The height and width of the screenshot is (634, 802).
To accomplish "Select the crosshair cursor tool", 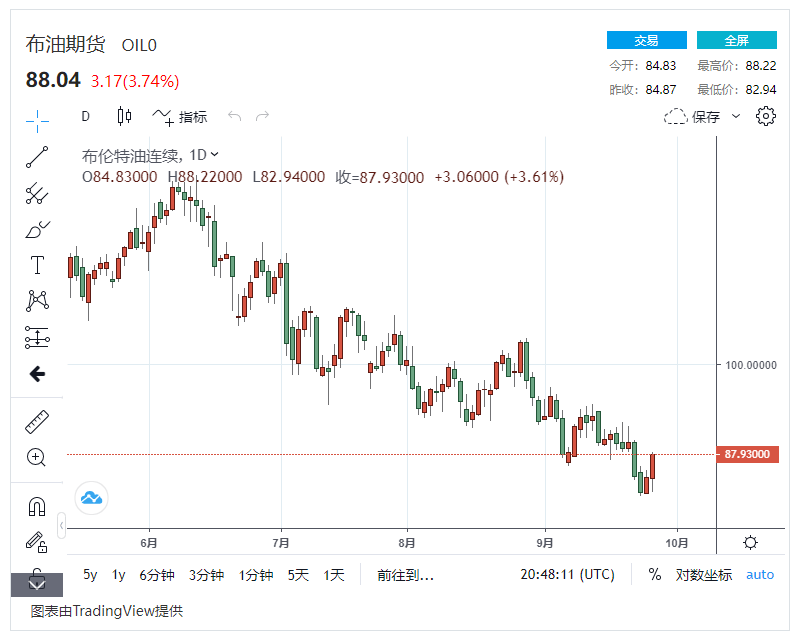I will (x=37, y=120).
